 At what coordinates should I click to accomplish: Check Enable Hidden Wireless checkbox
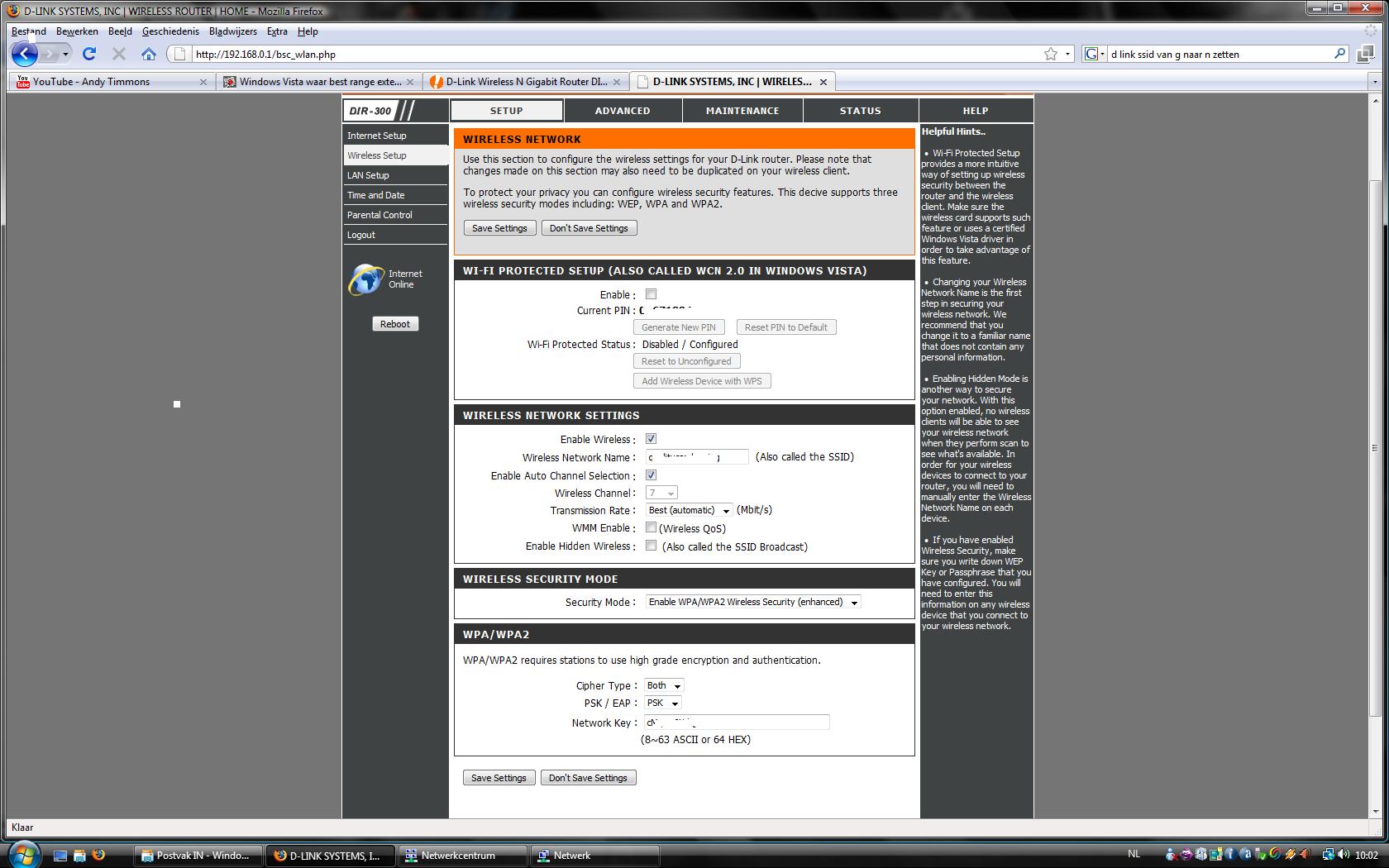tap(651, 546)
